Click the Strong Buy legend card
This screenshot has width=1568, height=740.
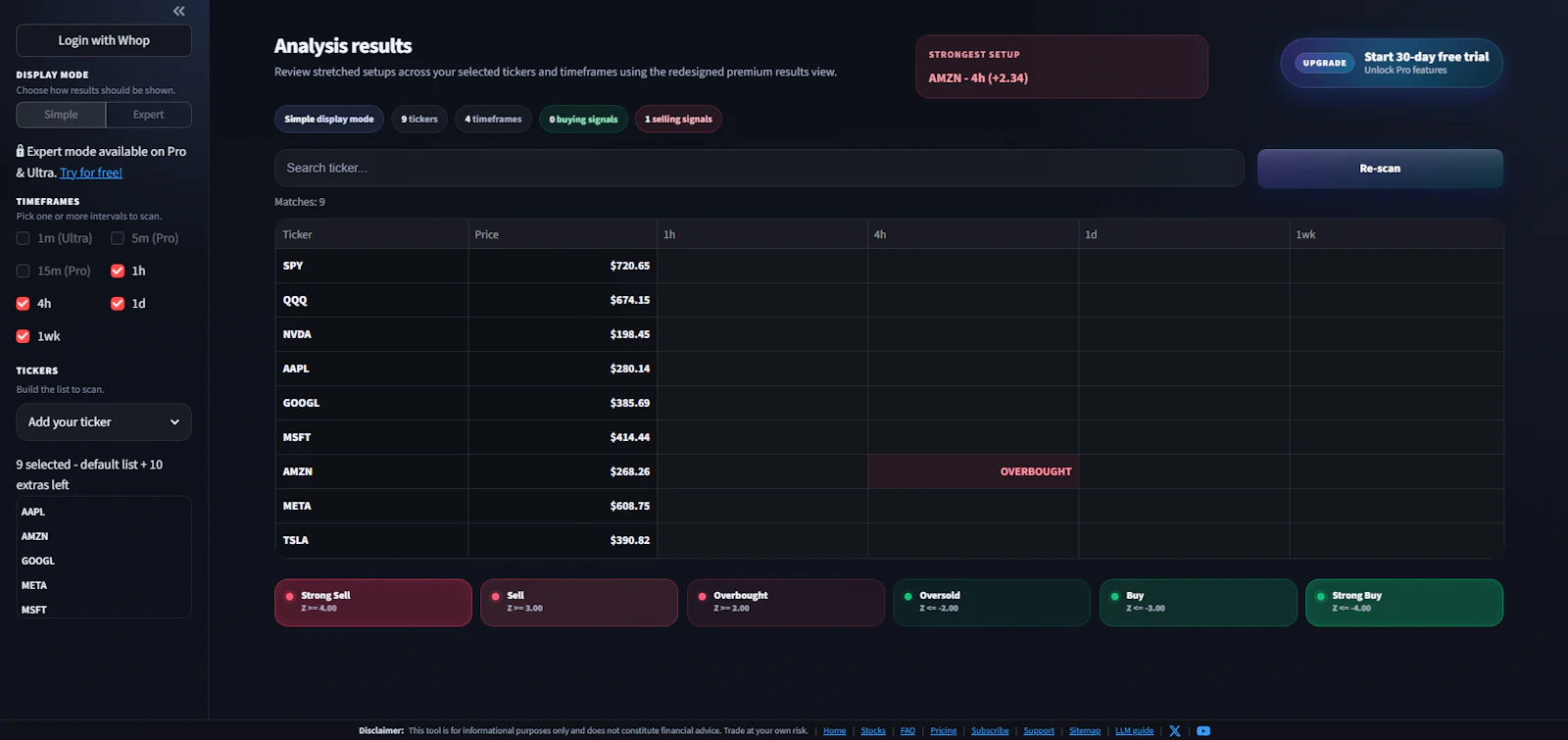[x=1404, y=602]
